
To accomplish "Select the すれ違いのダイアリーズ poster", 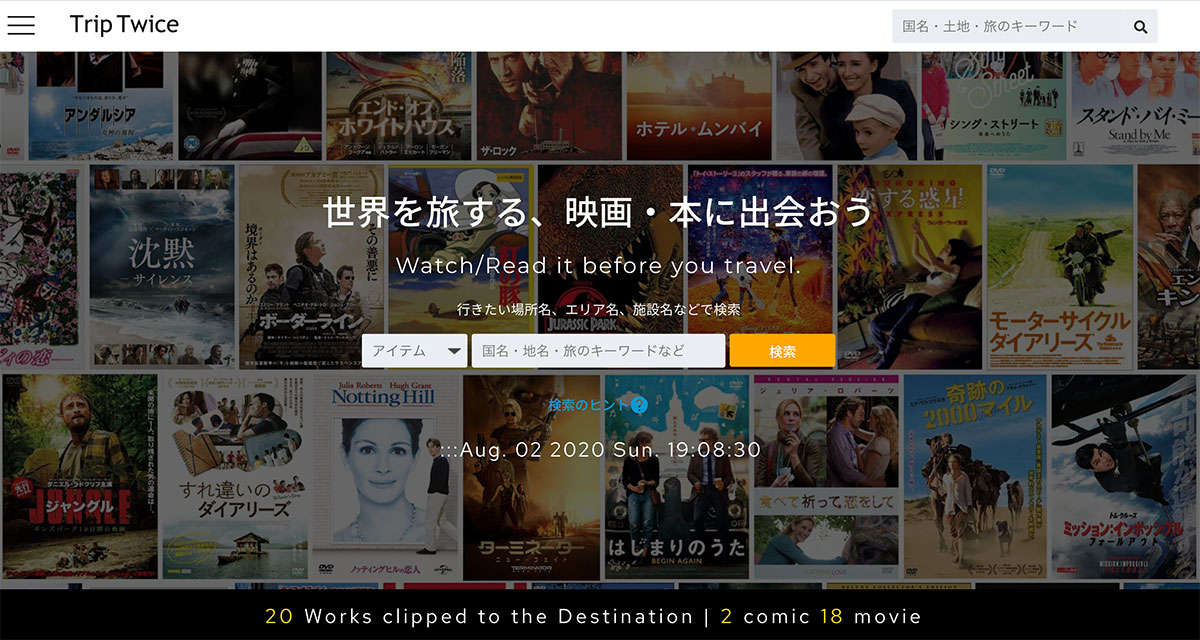I will coord(235,476).
